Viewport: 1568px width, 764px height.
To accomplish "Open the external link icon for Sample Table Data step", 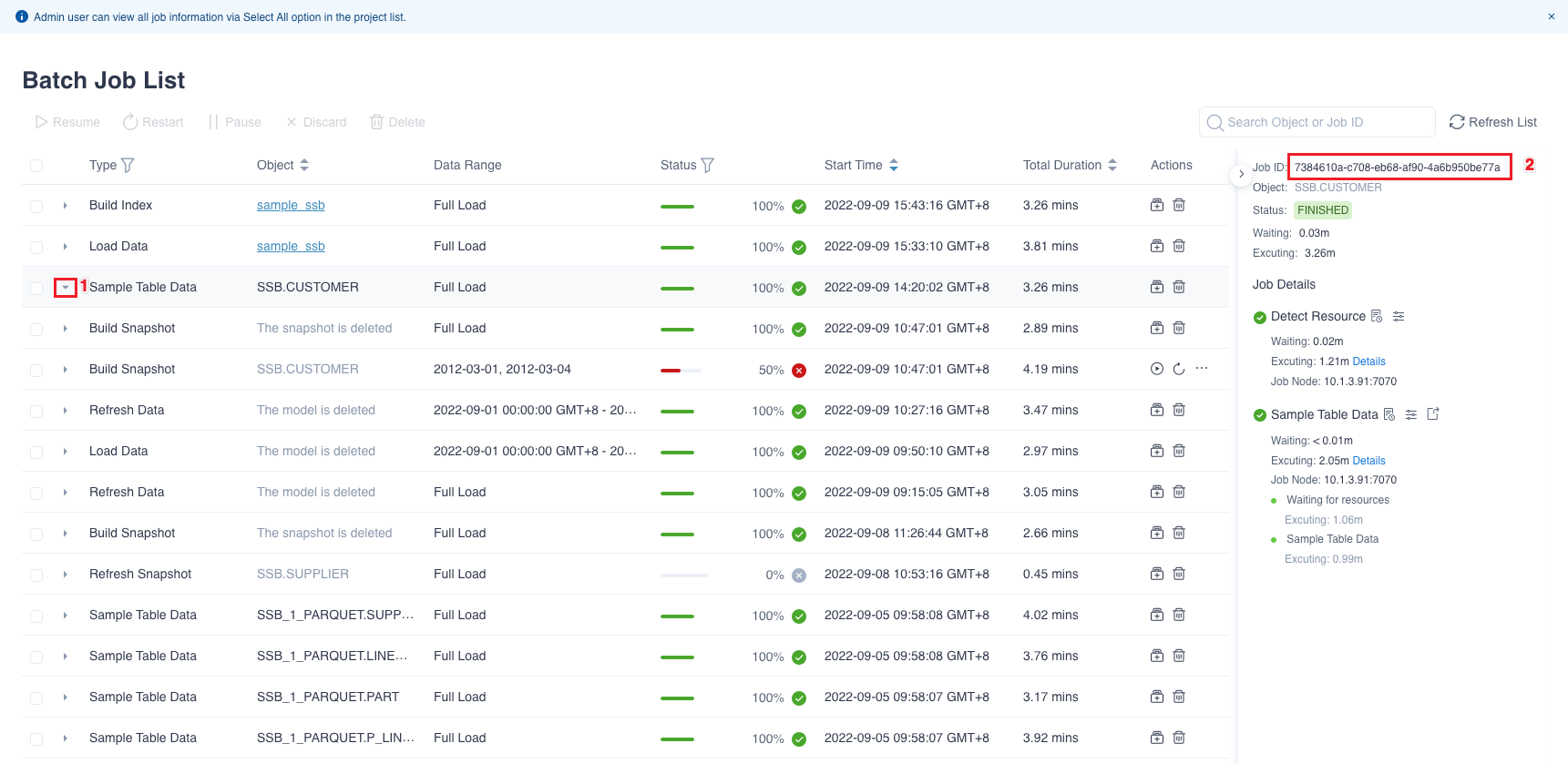I will [x=1433, y=414].
